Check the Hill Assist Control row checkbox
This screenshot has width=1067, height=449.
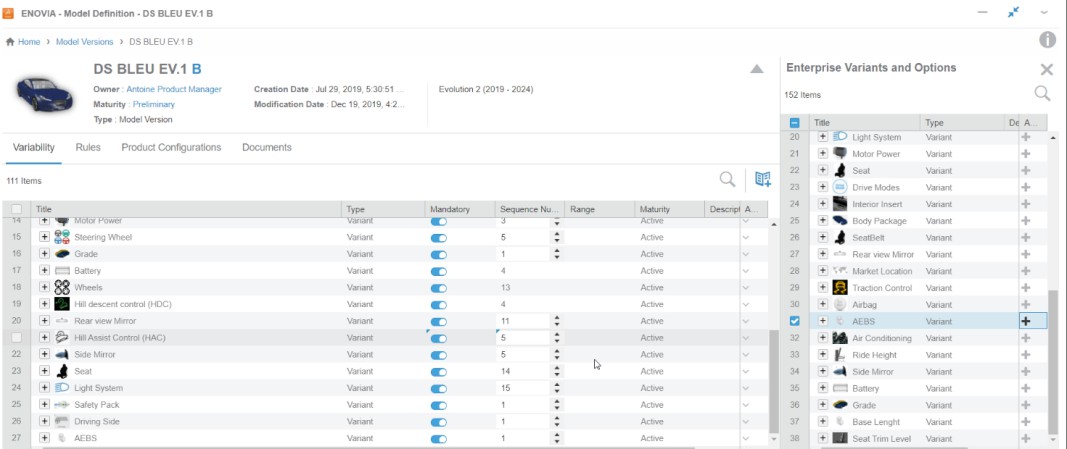[x=17, y=337]
